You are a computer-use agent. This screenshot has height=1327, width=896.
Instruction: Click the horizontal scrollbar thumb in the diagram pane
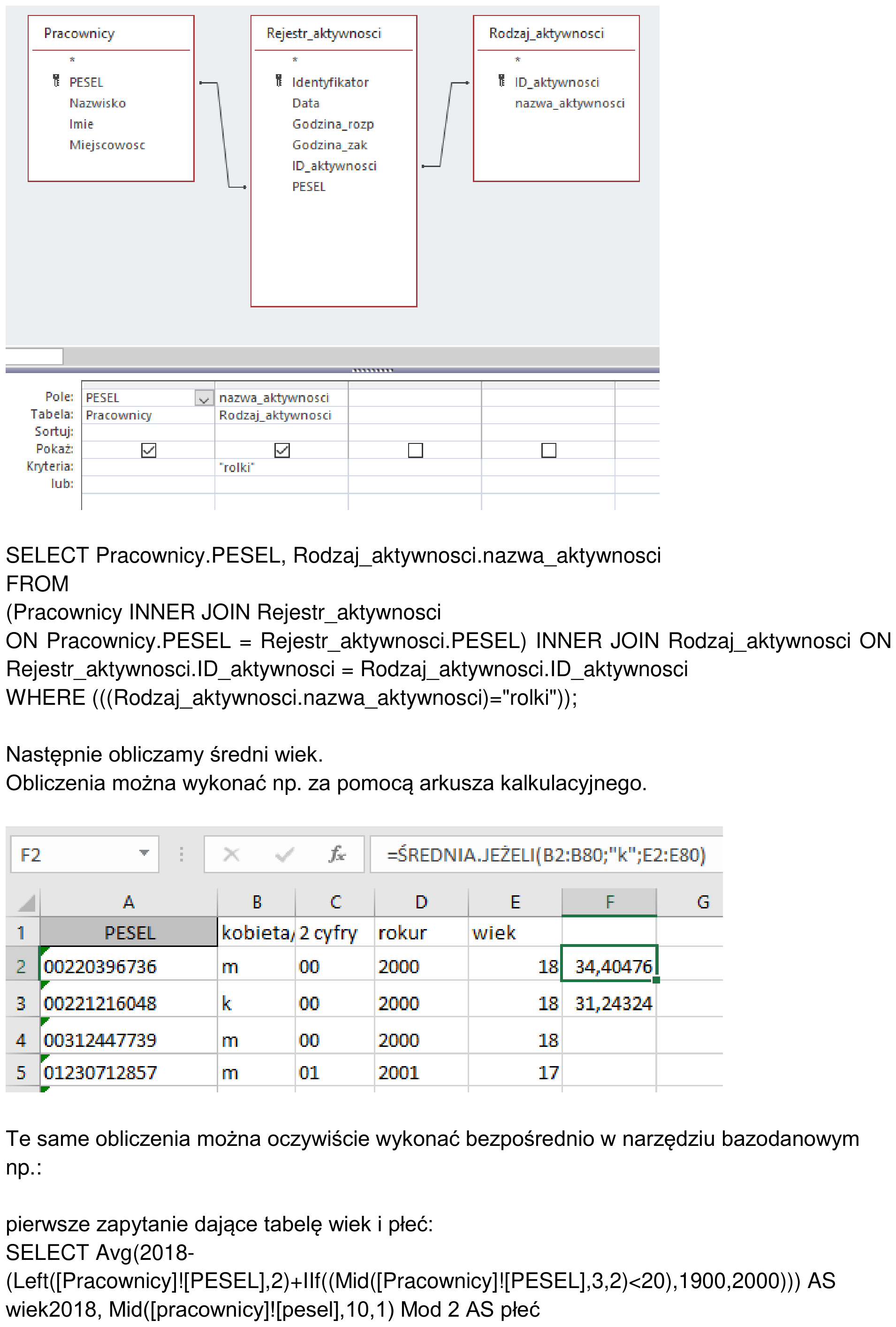tap(34, 356)
